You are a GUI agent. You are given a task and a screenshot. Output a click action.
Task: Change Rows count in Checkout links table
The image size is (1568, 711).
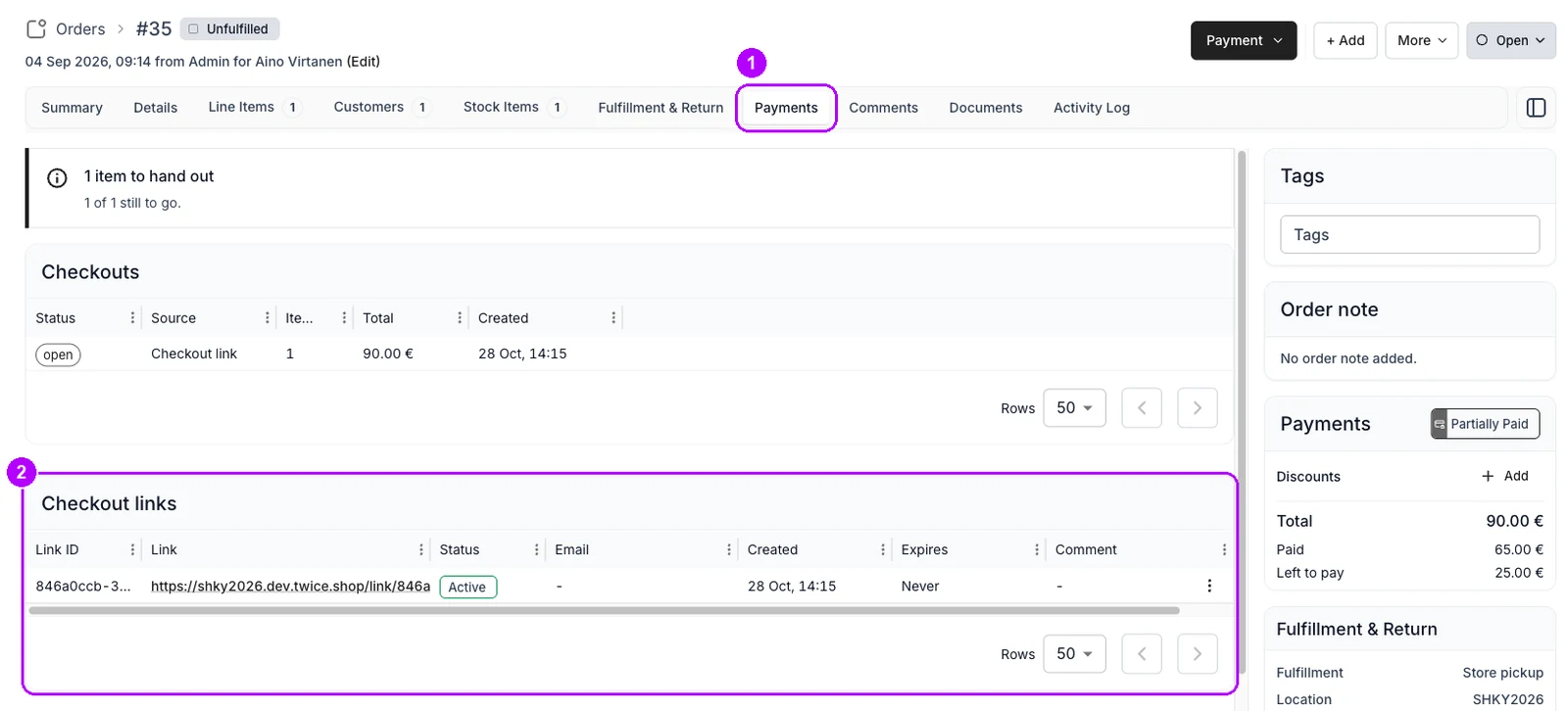click(x=1074, y=654)
